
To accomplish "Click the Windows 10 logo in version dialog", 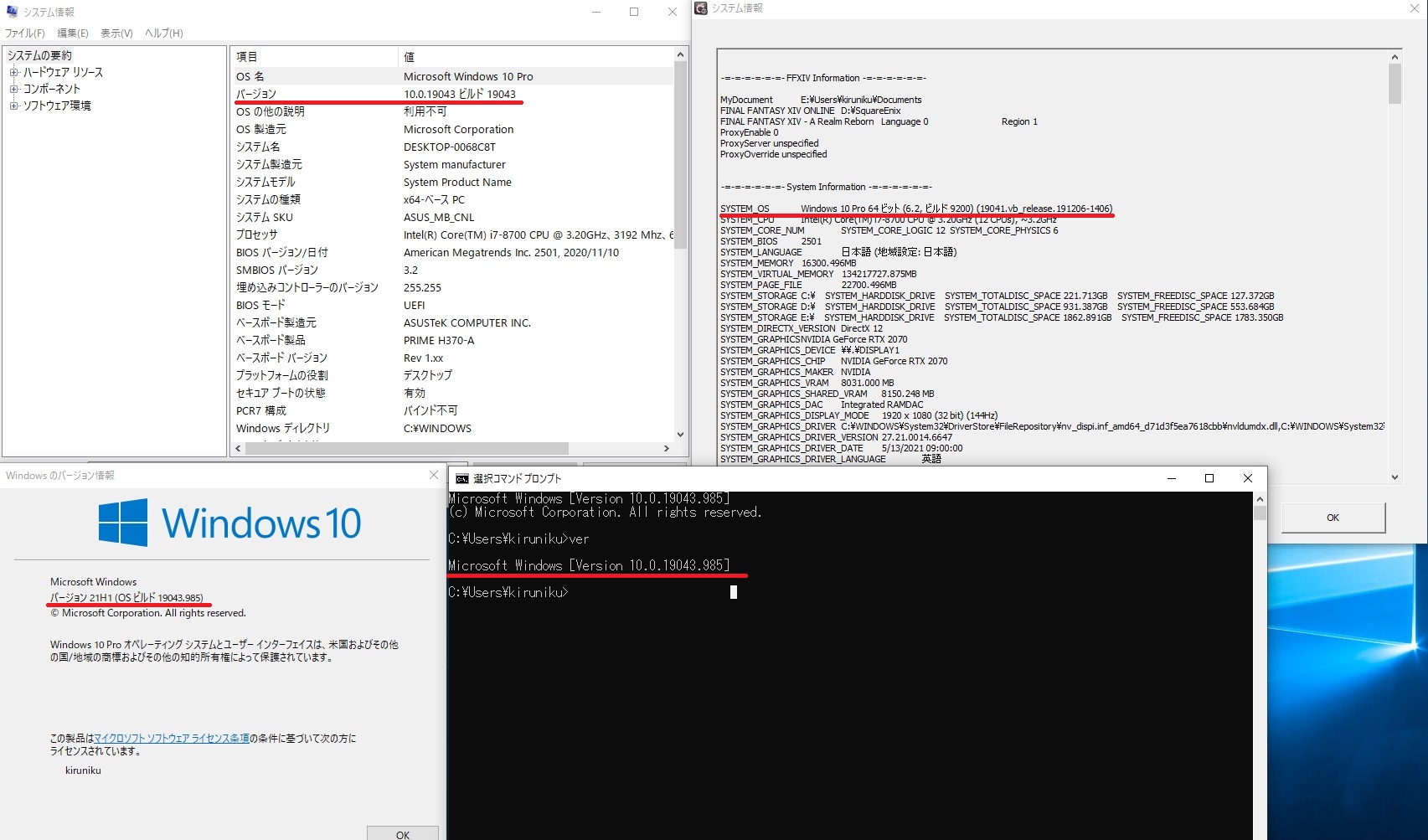I will point(229,523).
